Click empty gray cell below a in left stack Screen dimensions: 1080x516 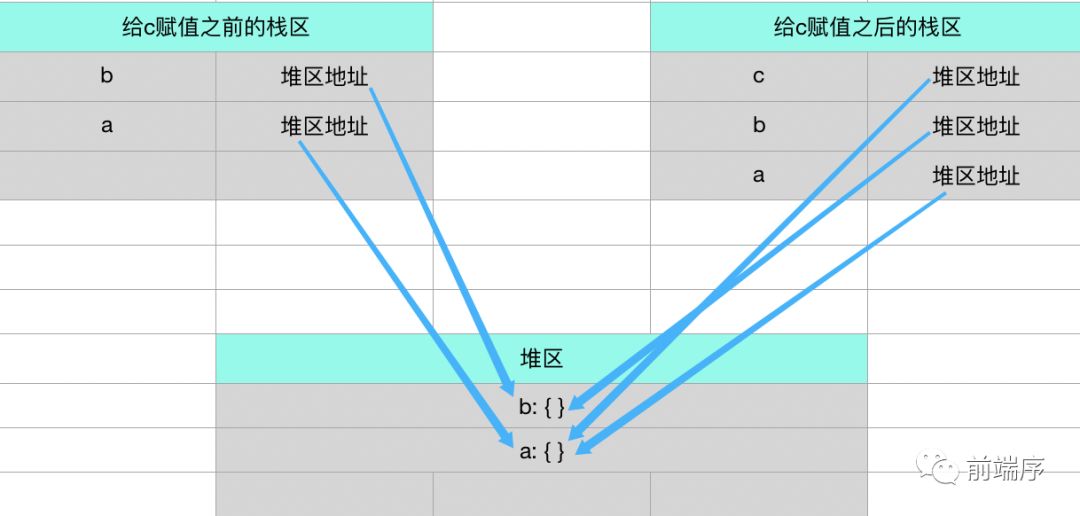point(107,176)
